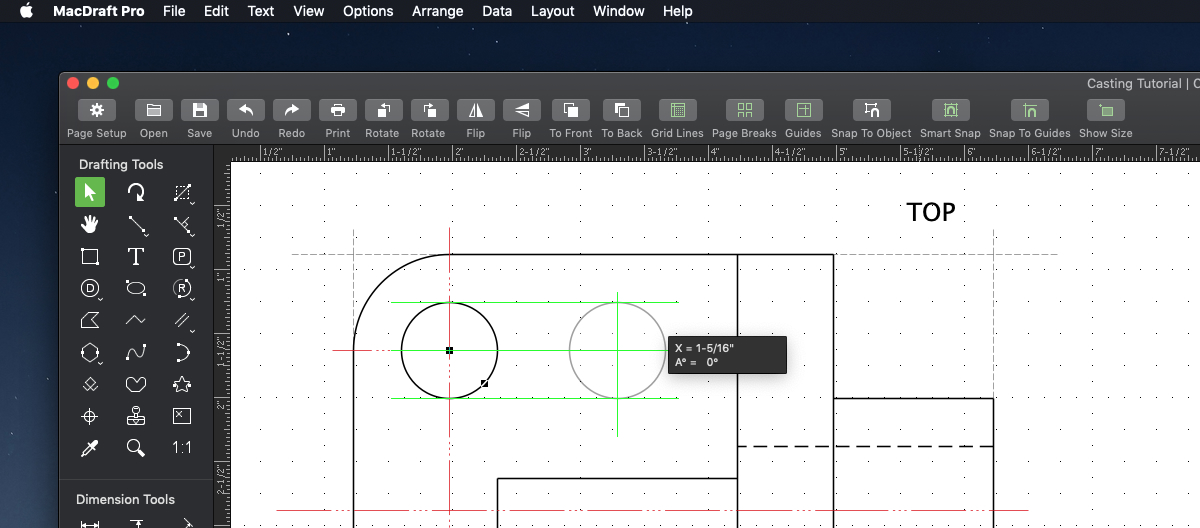
Task: Toggle Snap To Object
Action: (x=871, y=110)
